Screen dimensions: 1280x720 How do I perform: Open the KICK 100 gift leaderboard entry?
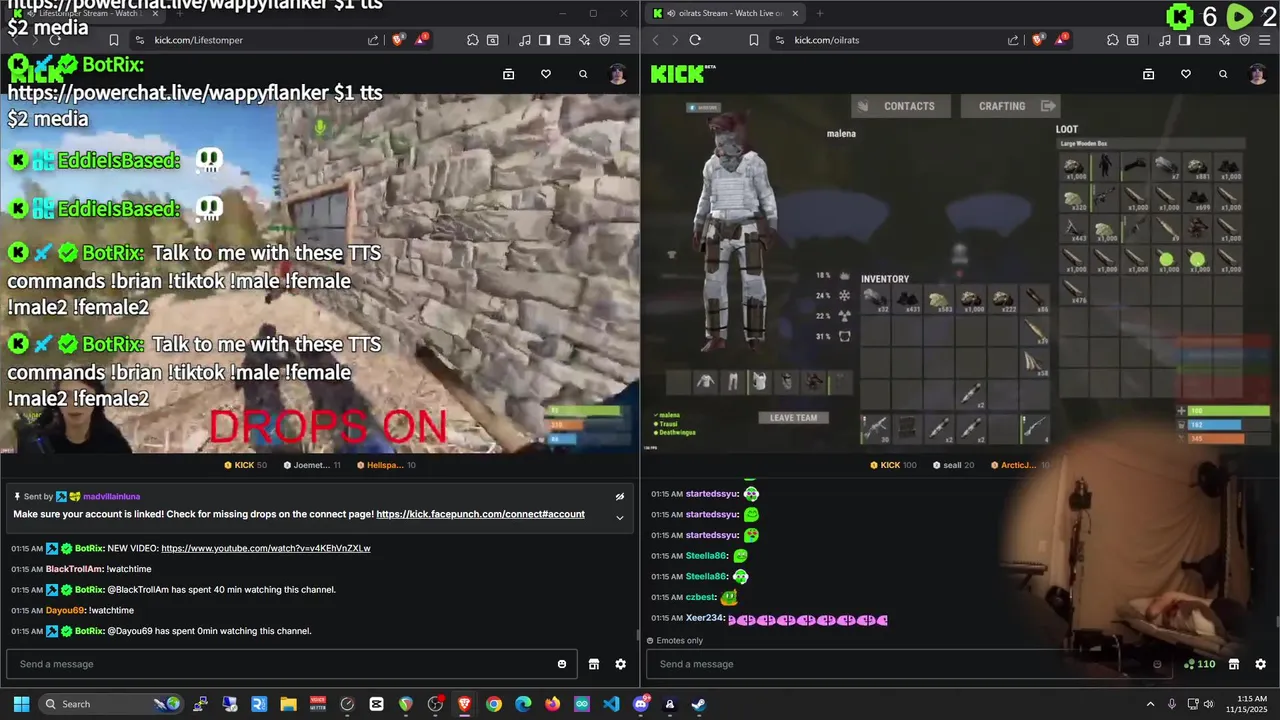(893, 465)
